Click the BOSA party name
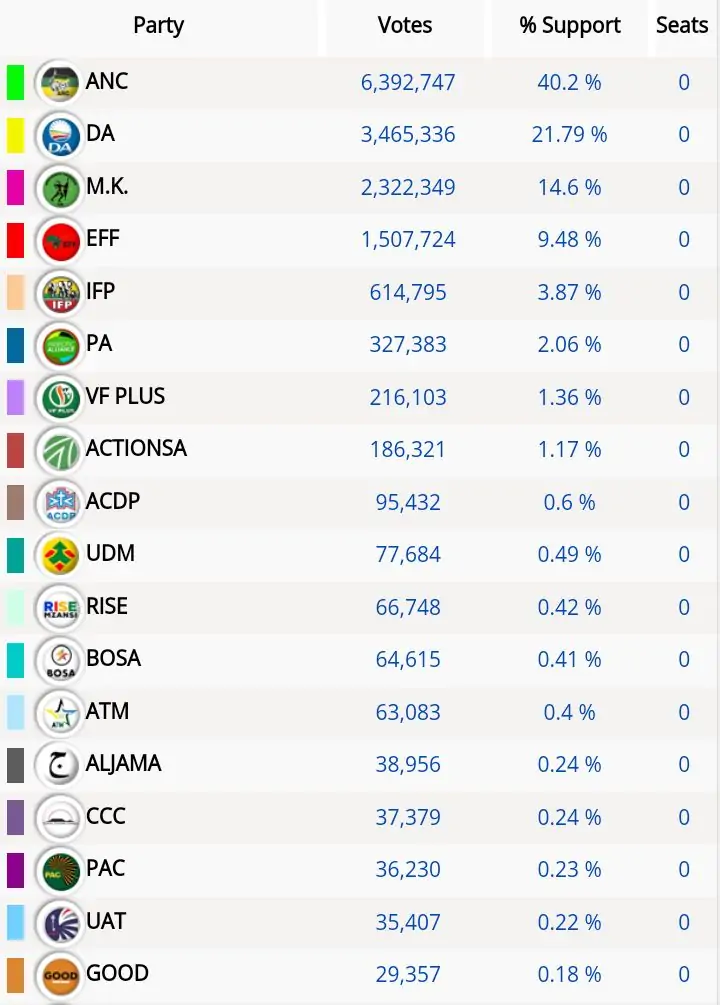720x1005 pixels. coord(113,658)
